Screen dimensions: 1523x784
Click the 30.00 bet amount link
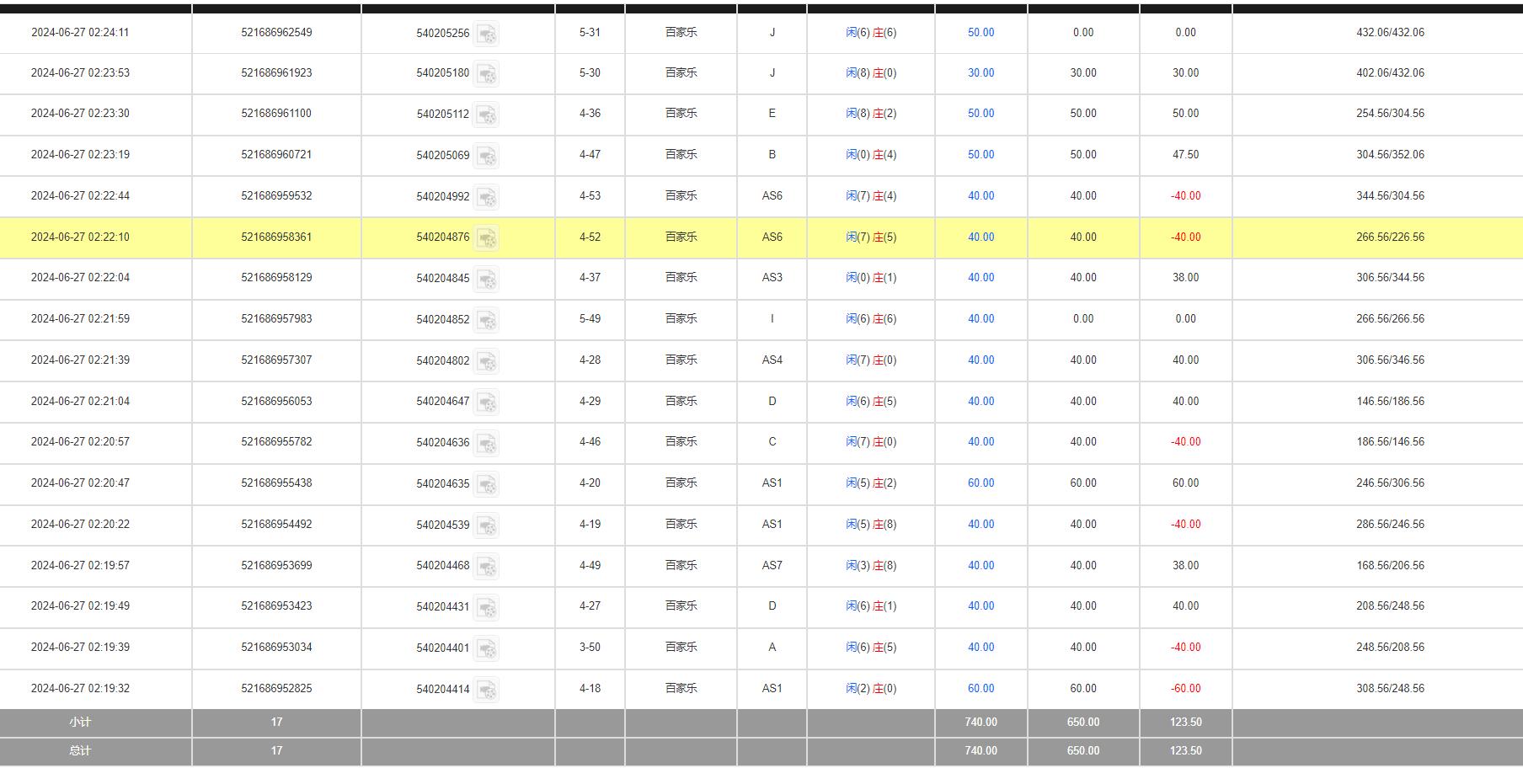pos(981,73)
